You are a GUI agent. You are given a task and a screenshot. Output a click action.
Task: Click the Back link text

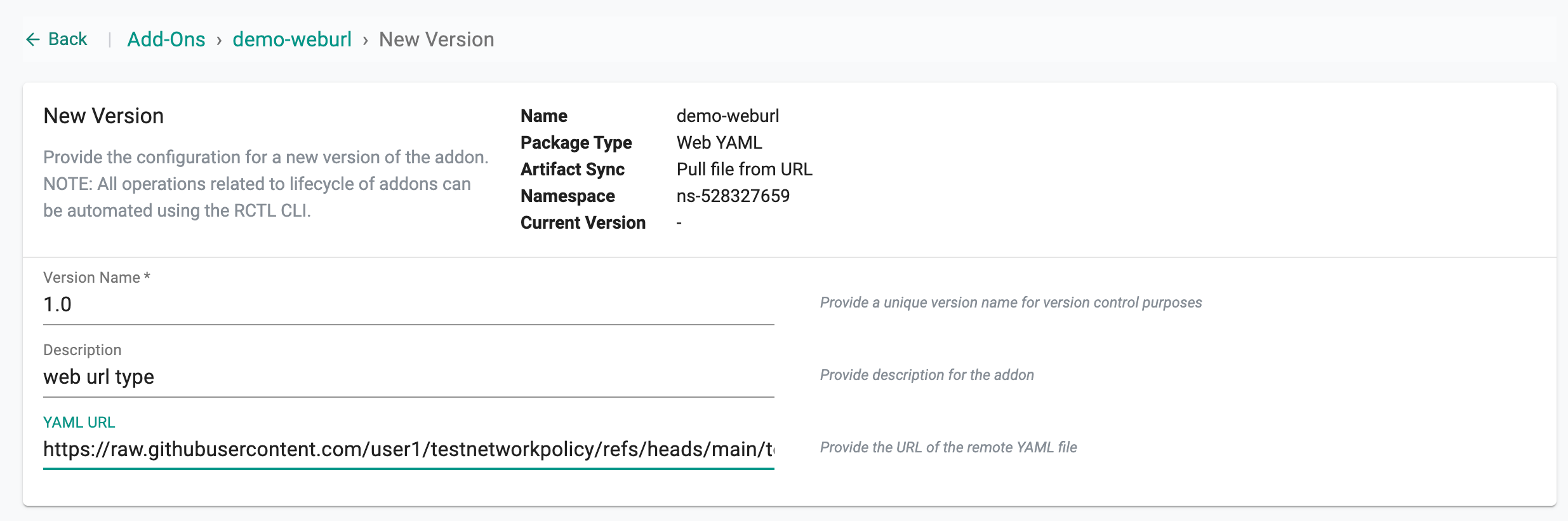(x=67, y=39)
